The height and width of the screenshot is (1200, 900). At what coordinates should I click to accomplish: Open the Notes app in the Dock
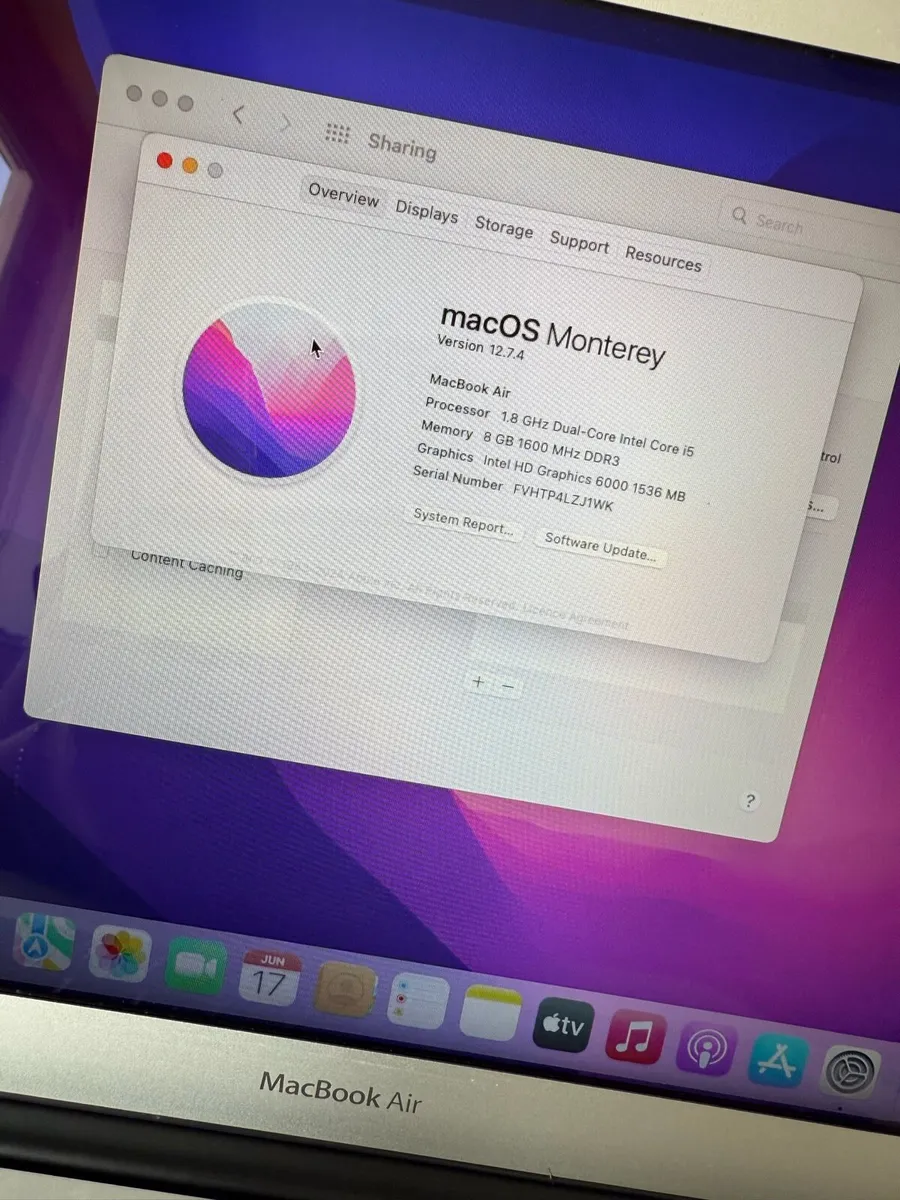491,1013
